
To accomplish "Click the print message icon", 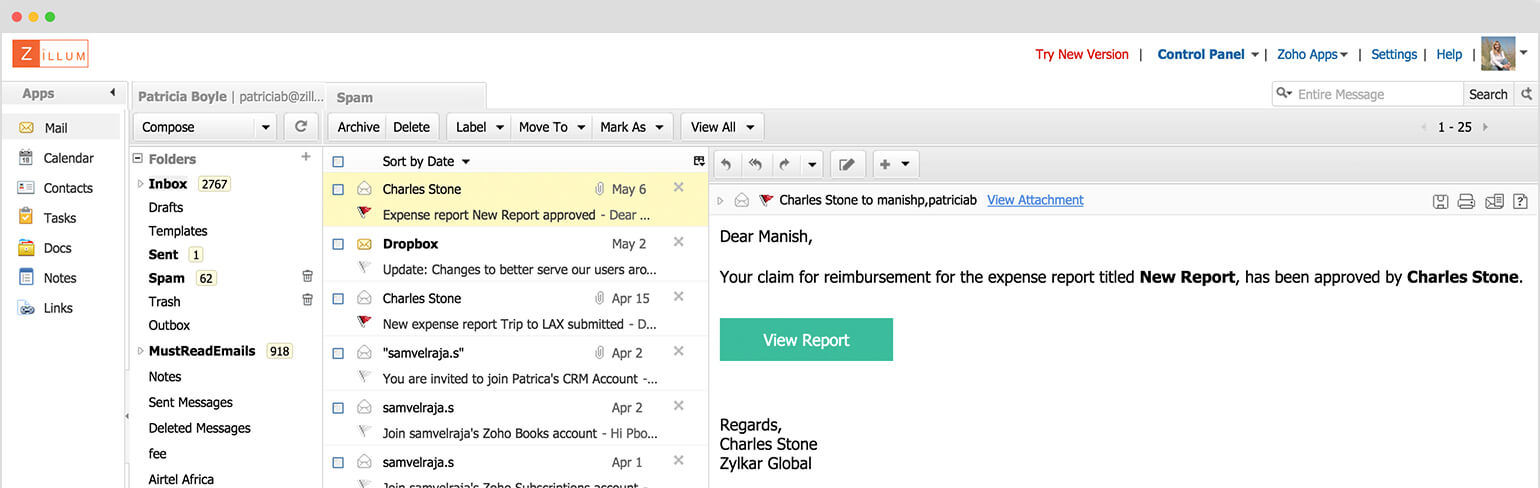I will tap(1467, 201).
